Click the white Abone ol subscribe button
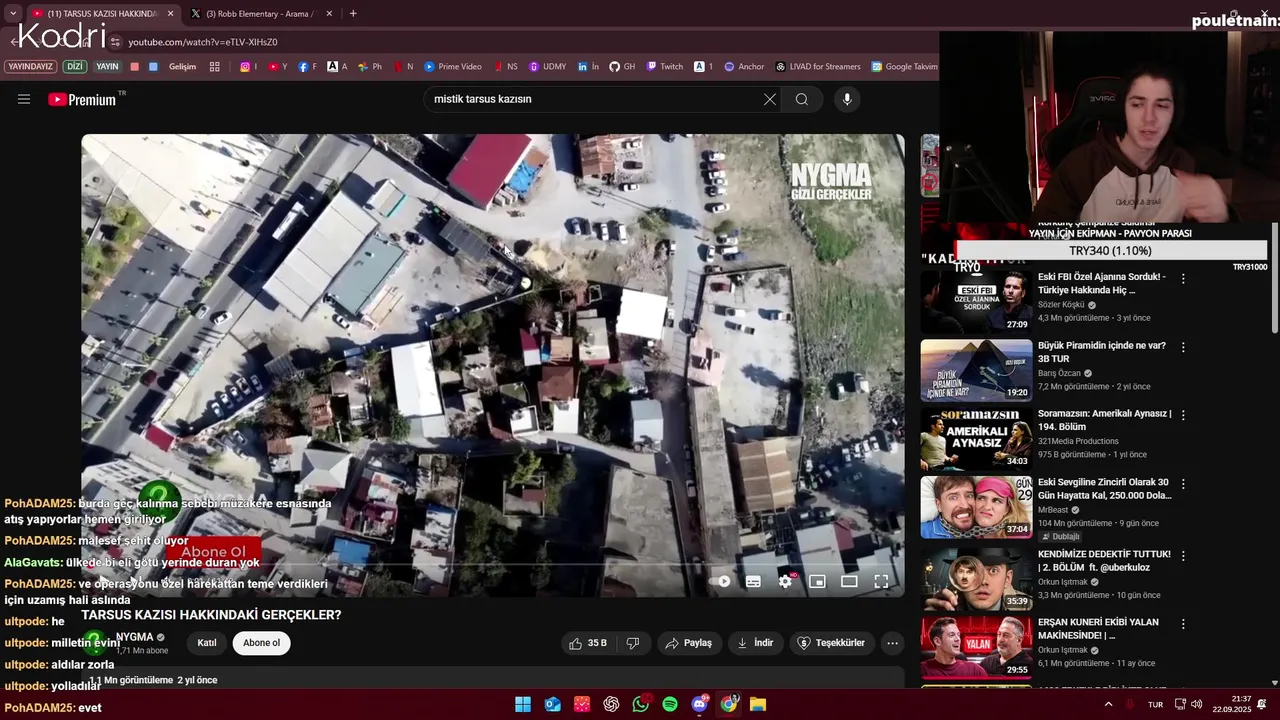 point(261,643)
